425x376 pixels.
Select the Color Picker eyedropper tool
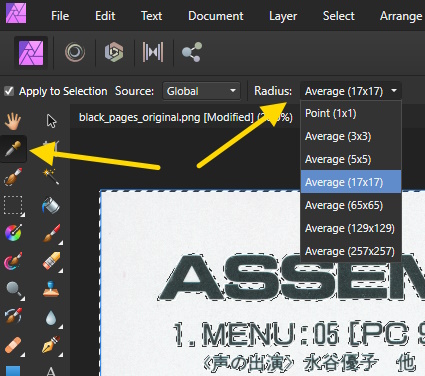click(x=13, y=149)
